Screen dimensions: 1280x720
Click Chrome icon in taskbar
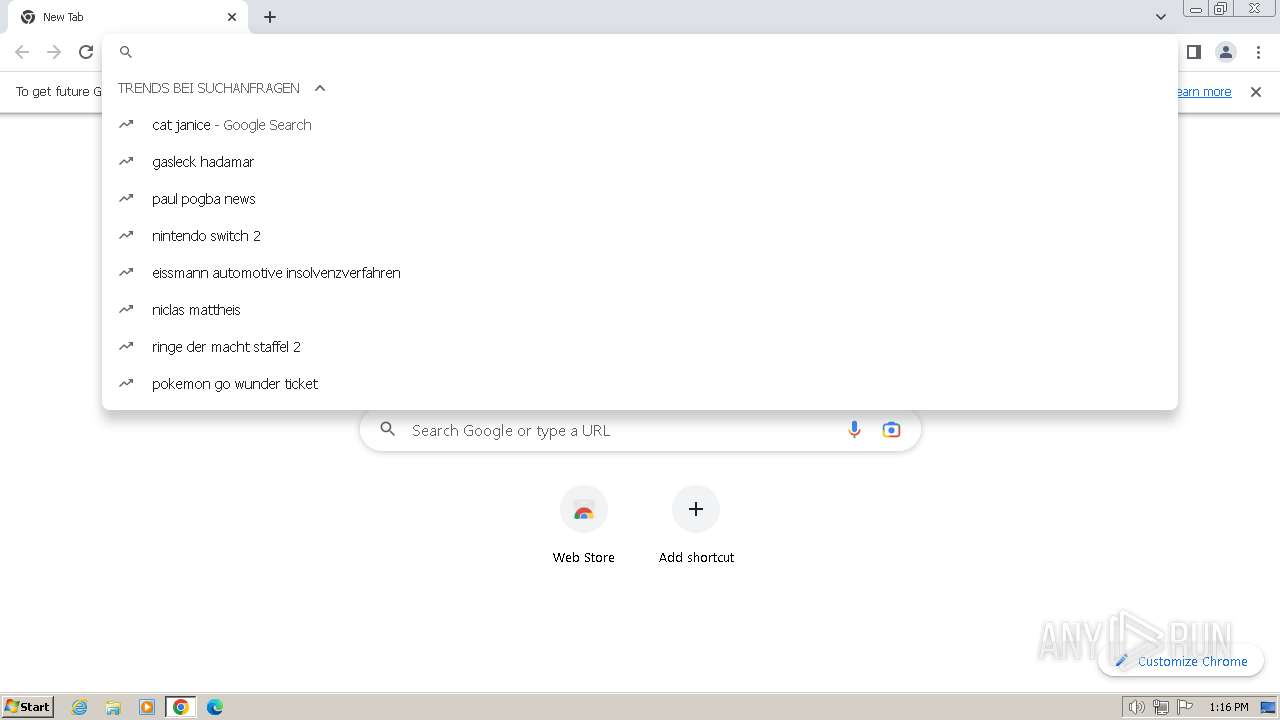click(x=181, y=707)
